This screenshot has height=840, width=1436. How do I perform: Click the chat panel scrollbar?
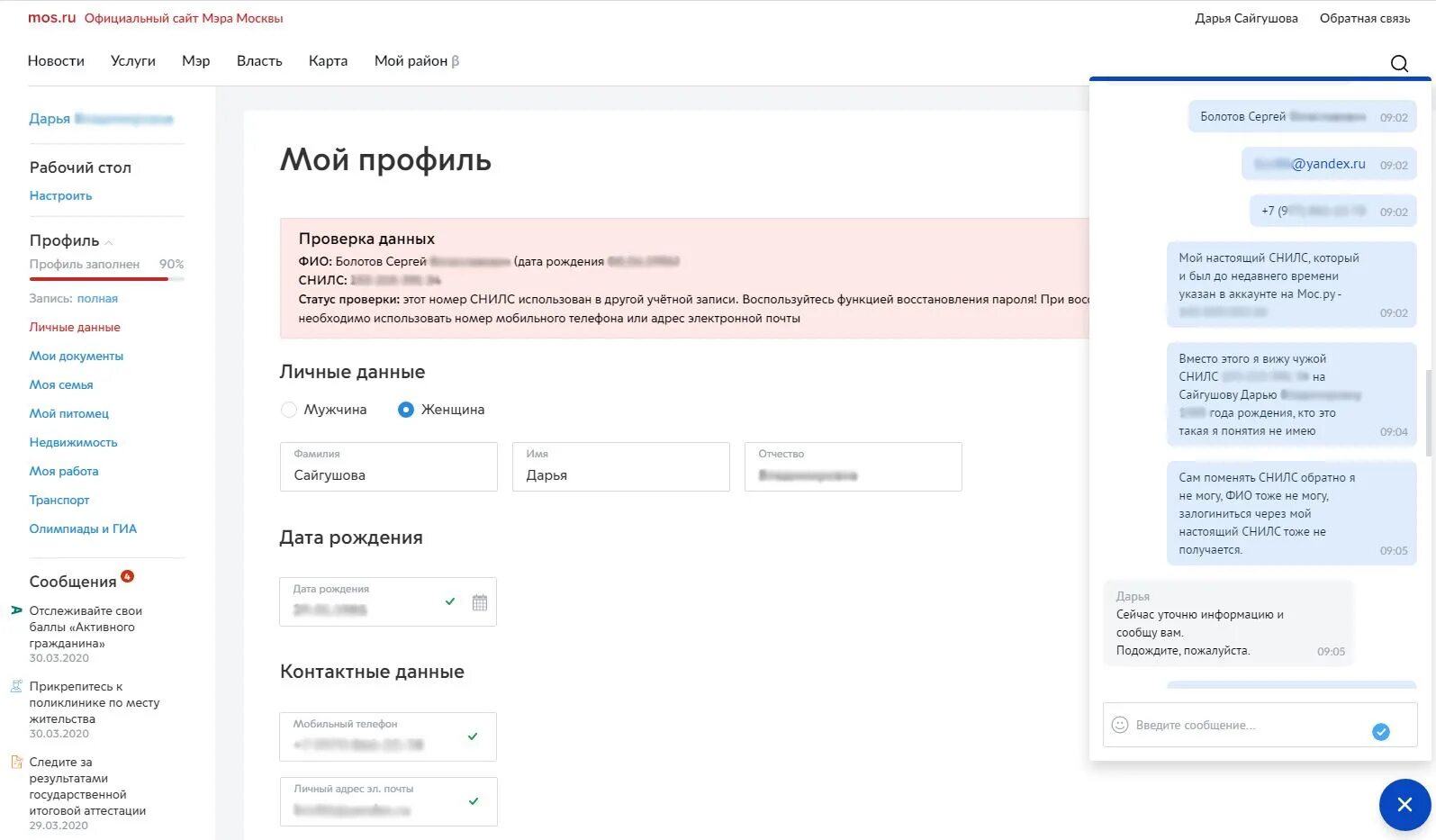[1428, 411]
